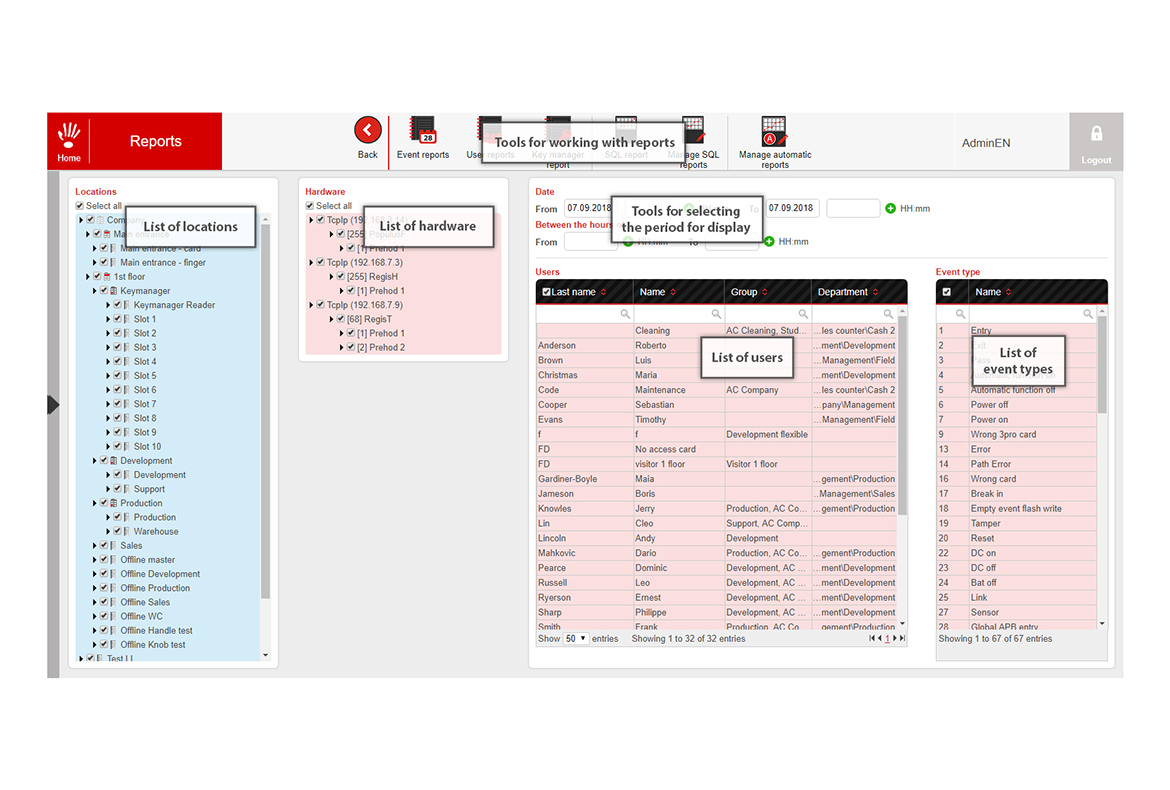Click page number 1 in users pagination
Viewport: 1170px width, 790px height.
(887, 639)
